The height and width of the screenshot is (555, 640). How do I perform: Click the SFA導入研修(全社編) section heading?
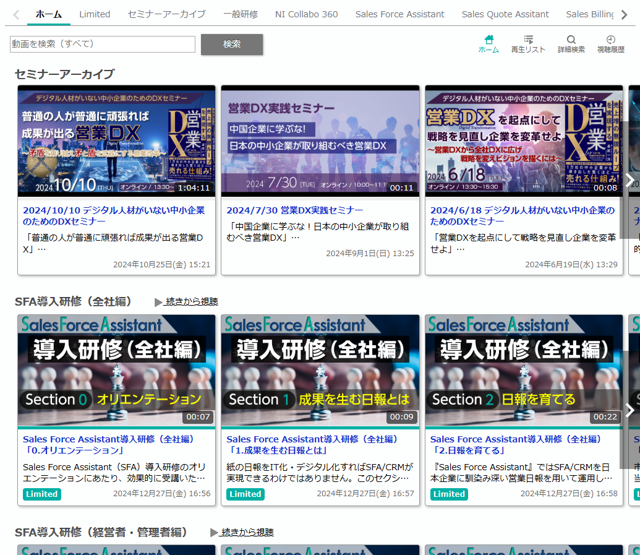click(73, 302)
